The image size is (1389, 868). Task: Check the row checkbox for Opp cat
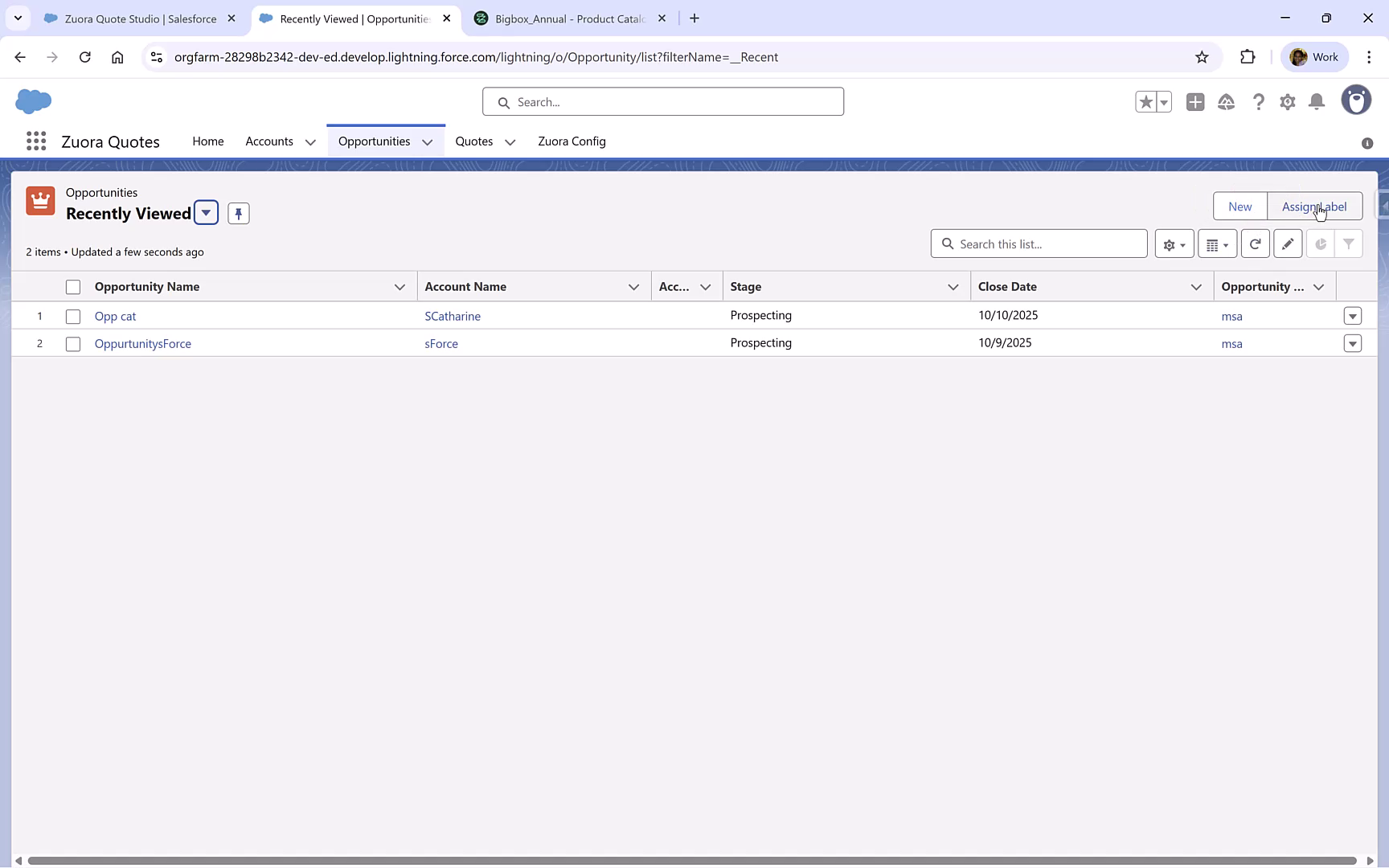point(73,316)
